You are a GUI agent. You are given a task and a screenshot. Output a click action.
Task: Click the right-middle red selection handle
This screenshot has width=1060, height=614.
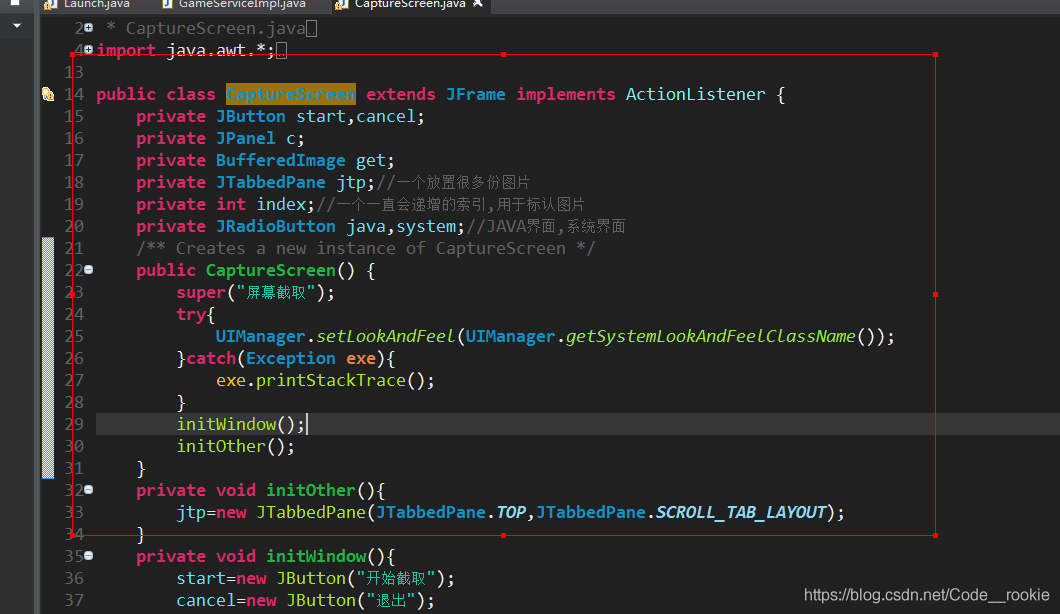tap(935, 294)
